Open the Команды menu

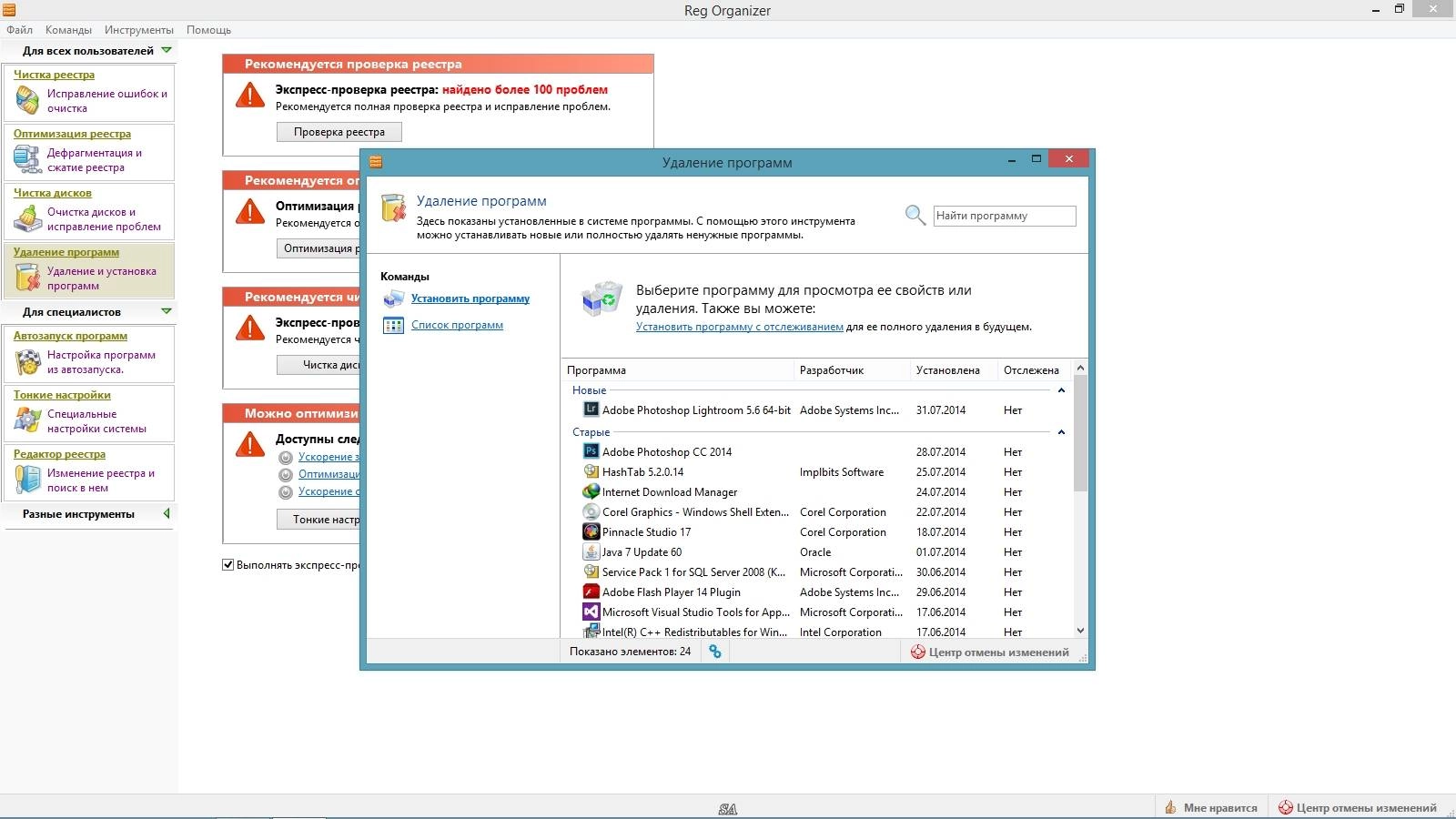[68, 30]
